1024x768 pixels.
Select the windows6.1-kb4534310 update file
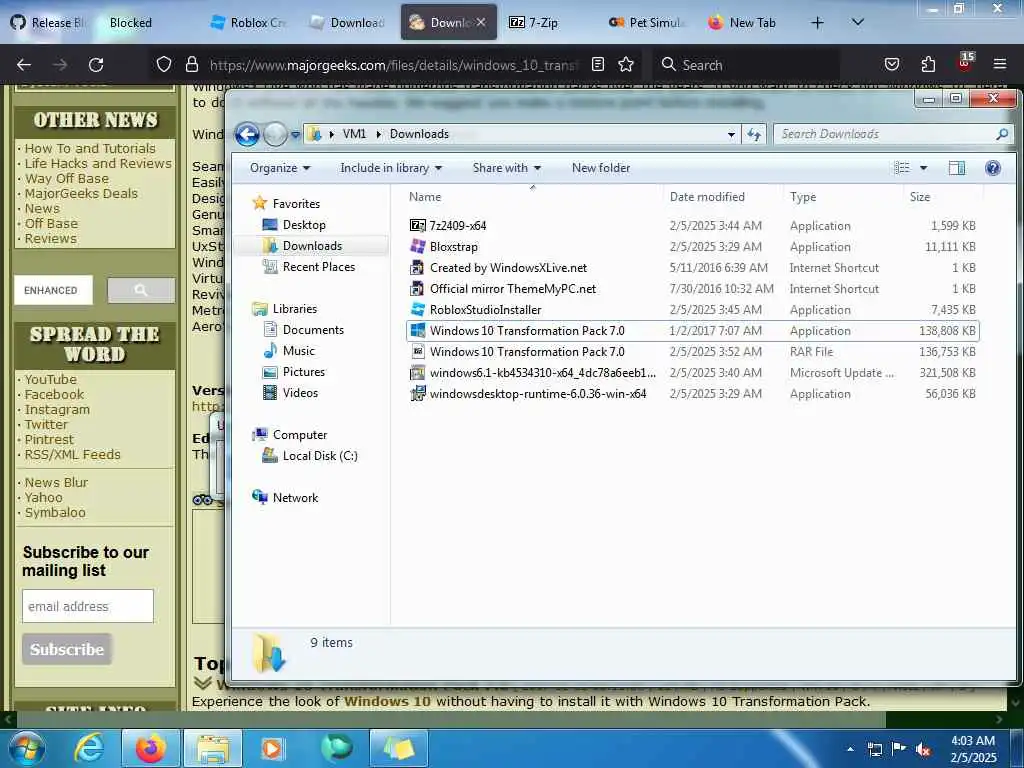tap(543, 373)
